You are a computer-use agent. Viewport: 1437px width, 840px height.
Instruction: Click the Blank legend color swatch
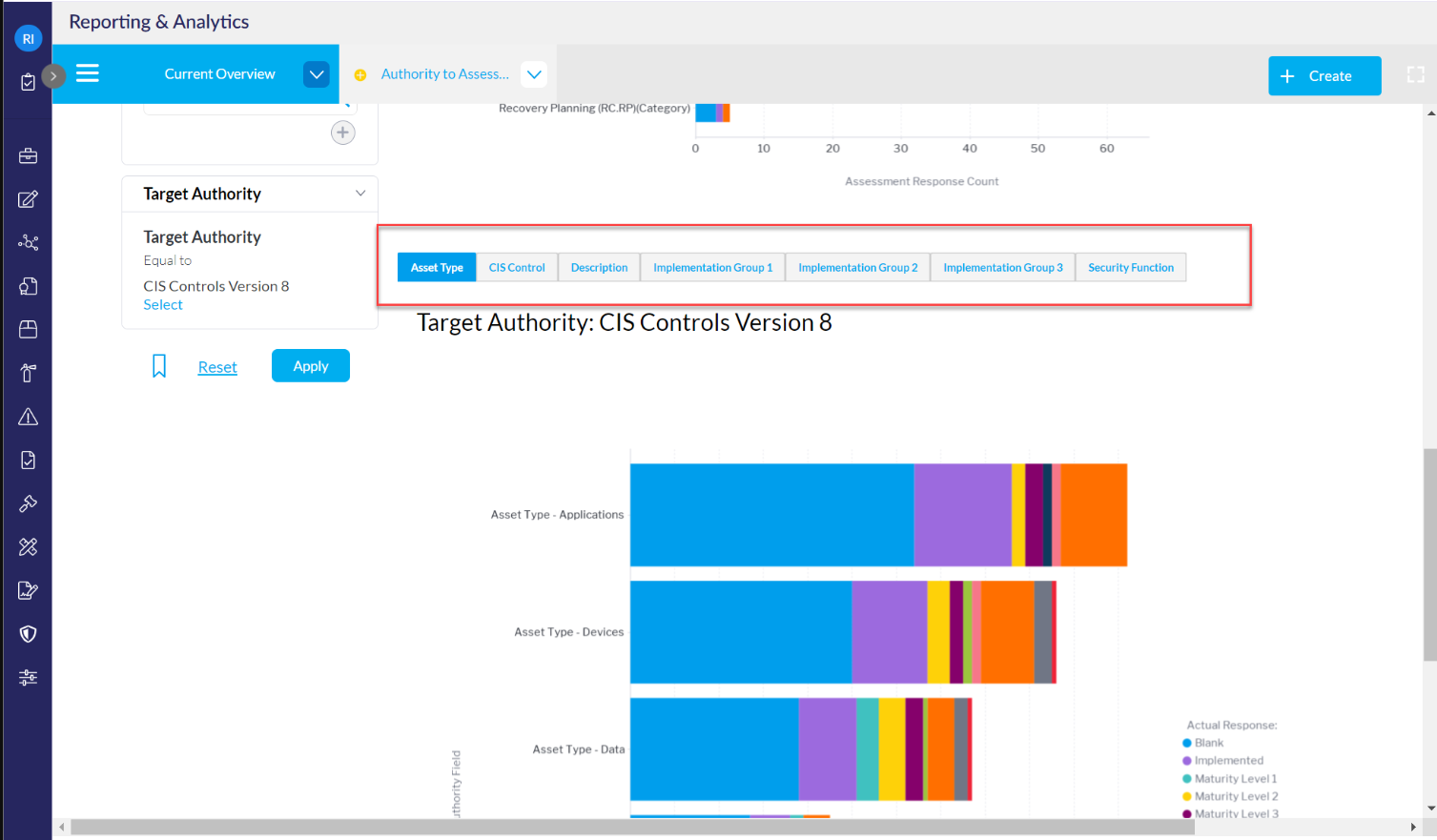(1189, 742)
